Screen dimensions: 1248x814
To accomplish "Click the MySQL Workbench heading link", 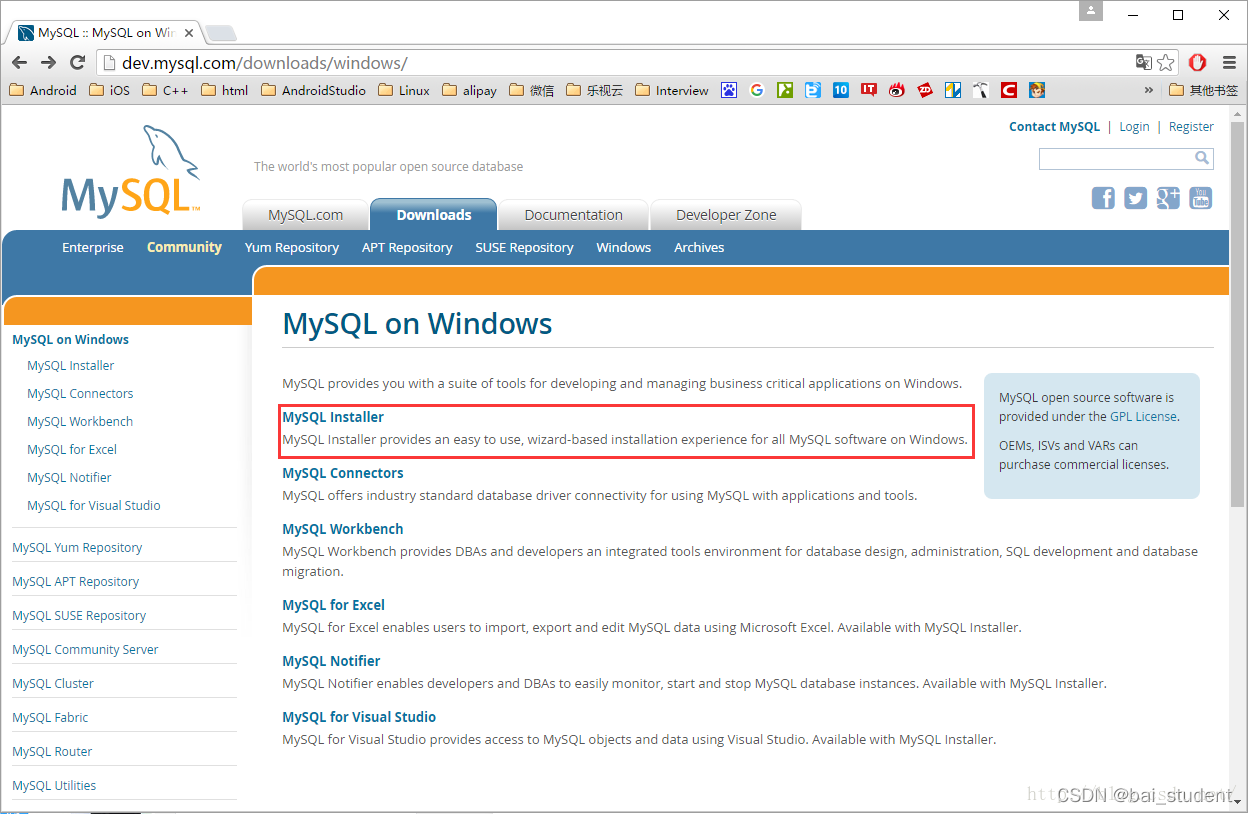I will pyautogui.click(x=343, y=529).
